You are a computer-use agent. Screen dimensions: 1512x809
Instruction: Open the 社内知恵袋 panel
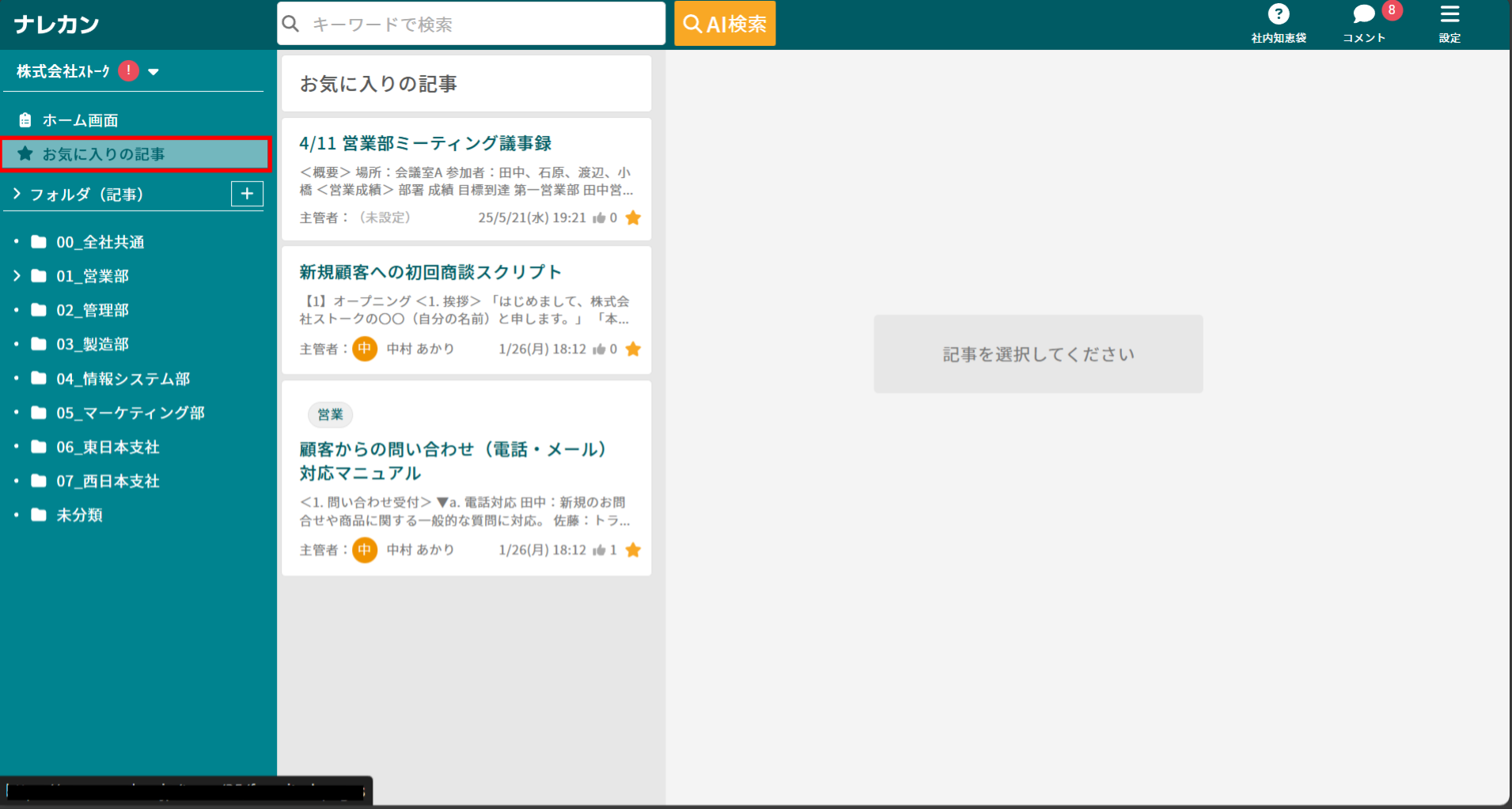1279,22
